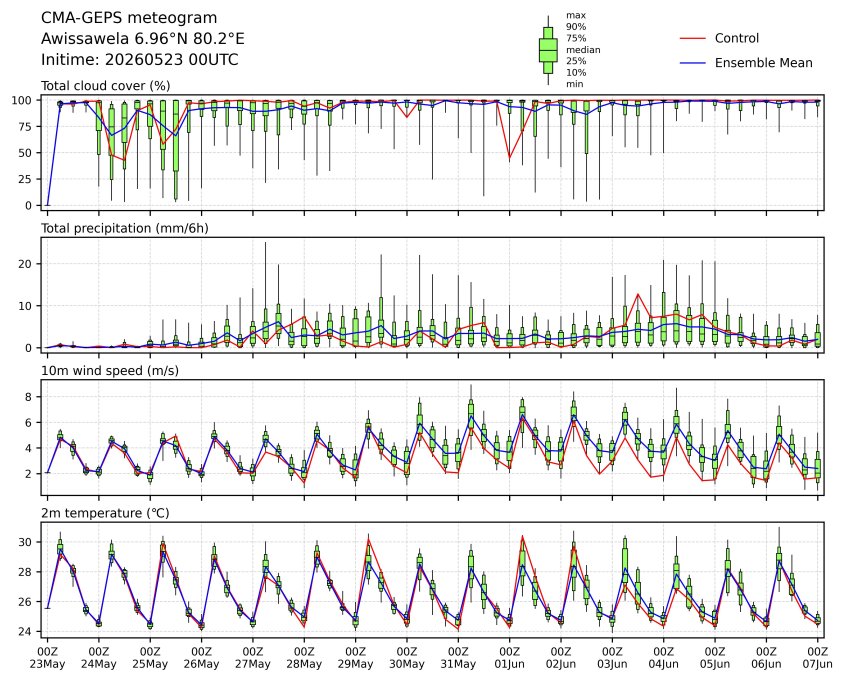Screen dimensions: 844x681
Task: Click the 00Z 23May axis label
Action: [47, 658]
